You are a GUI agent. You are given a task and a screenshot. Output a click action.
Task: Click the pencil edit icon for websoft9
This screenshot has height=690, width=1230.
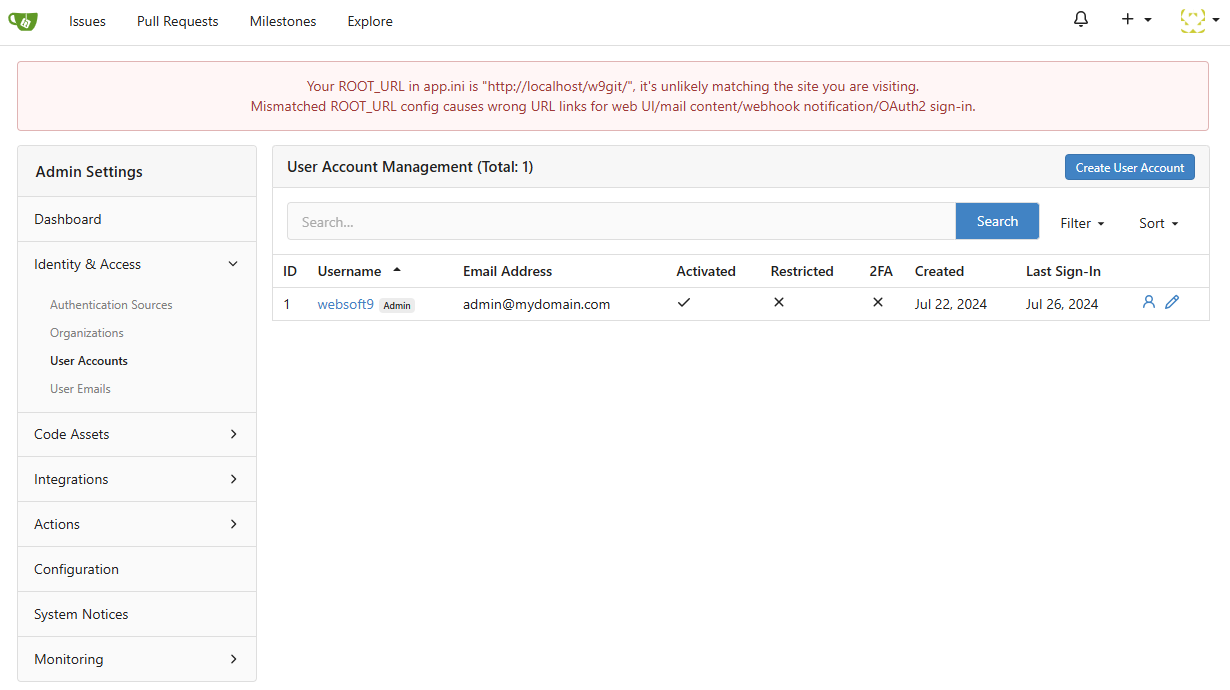pyautogui.click(x=1172, y=302)
